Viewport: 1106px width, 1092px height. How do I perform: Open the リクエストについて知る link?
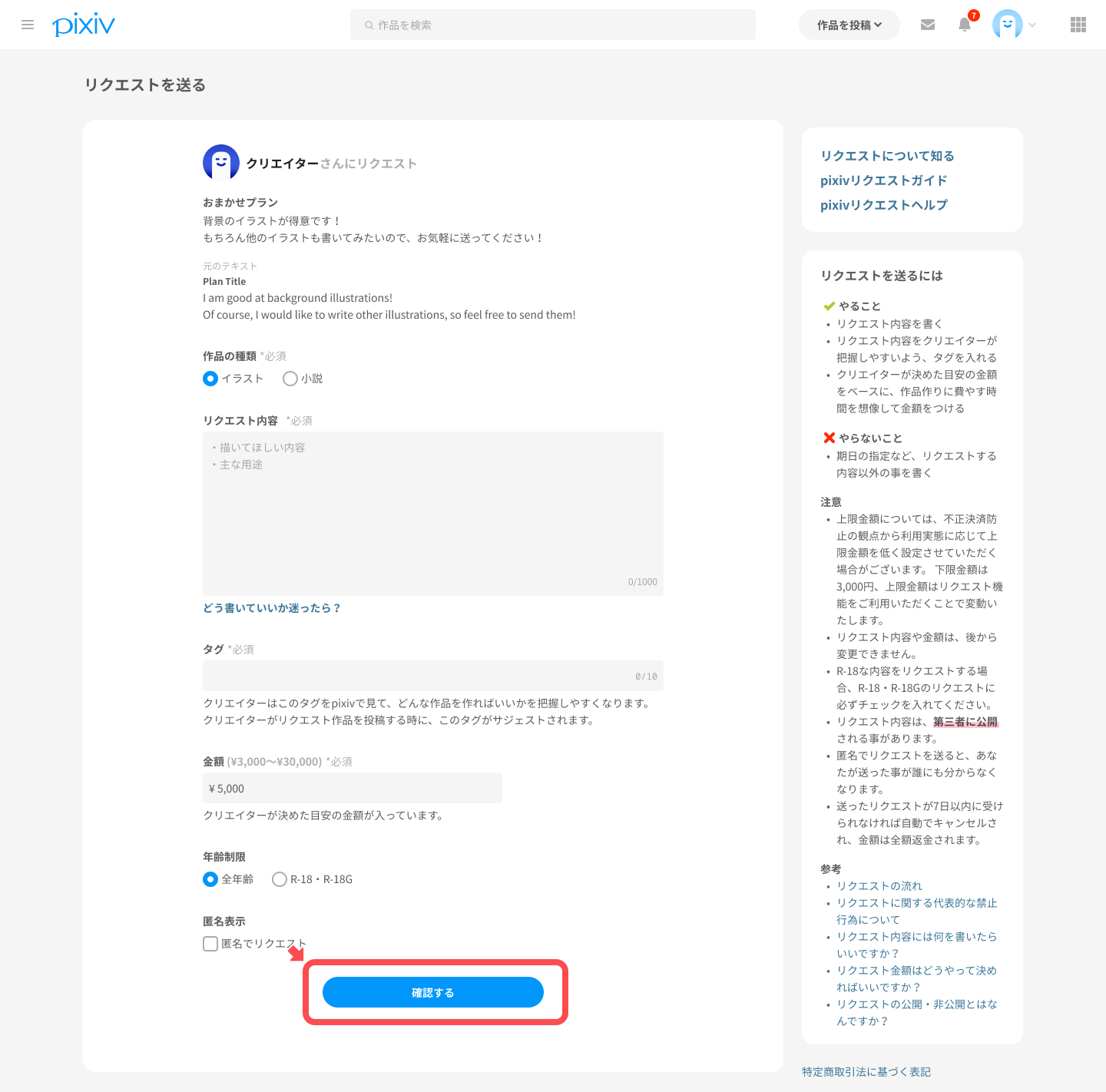(x=887, y=156)
